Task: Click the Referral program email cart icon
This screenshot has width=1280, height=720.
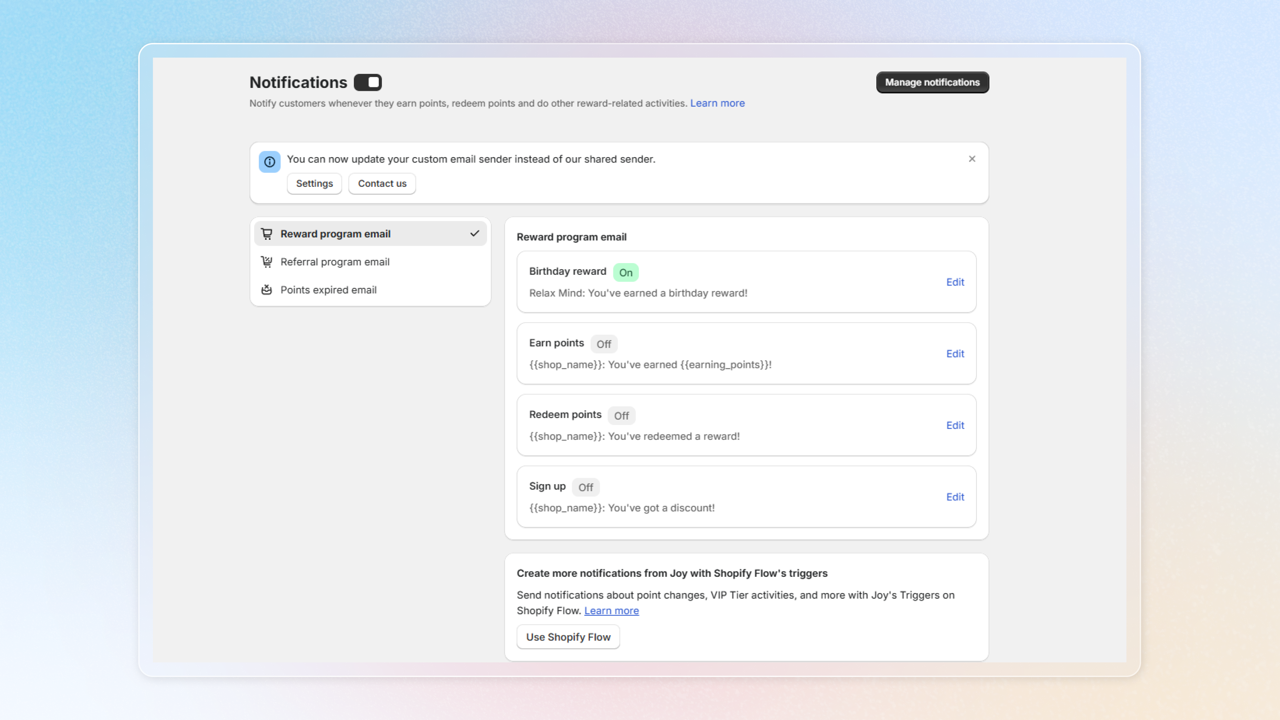Action: pyautogui.click(x=267, y=262)
